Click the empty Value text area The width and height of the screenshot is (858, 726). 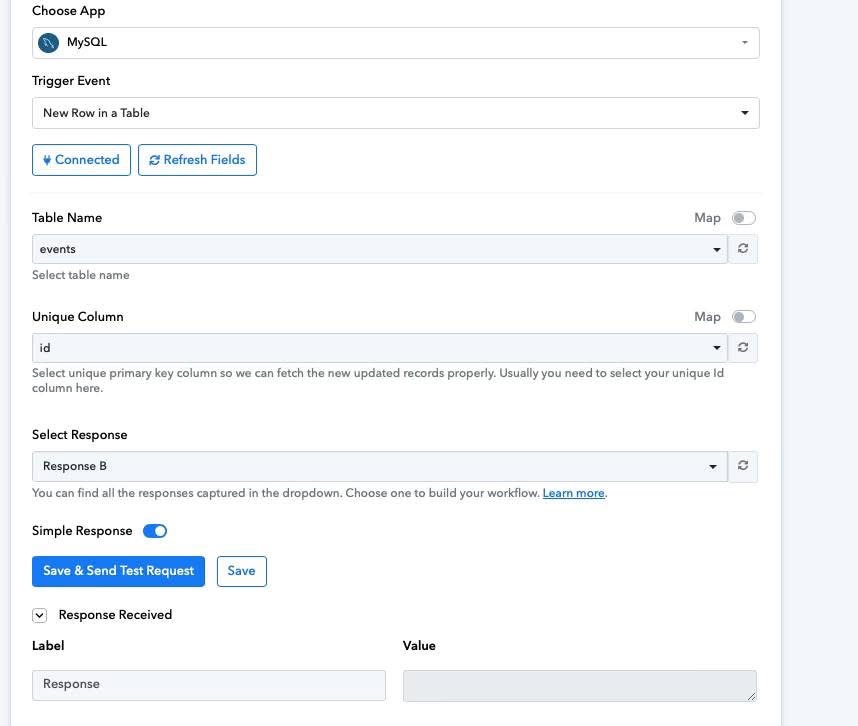(x=579, y=686)
